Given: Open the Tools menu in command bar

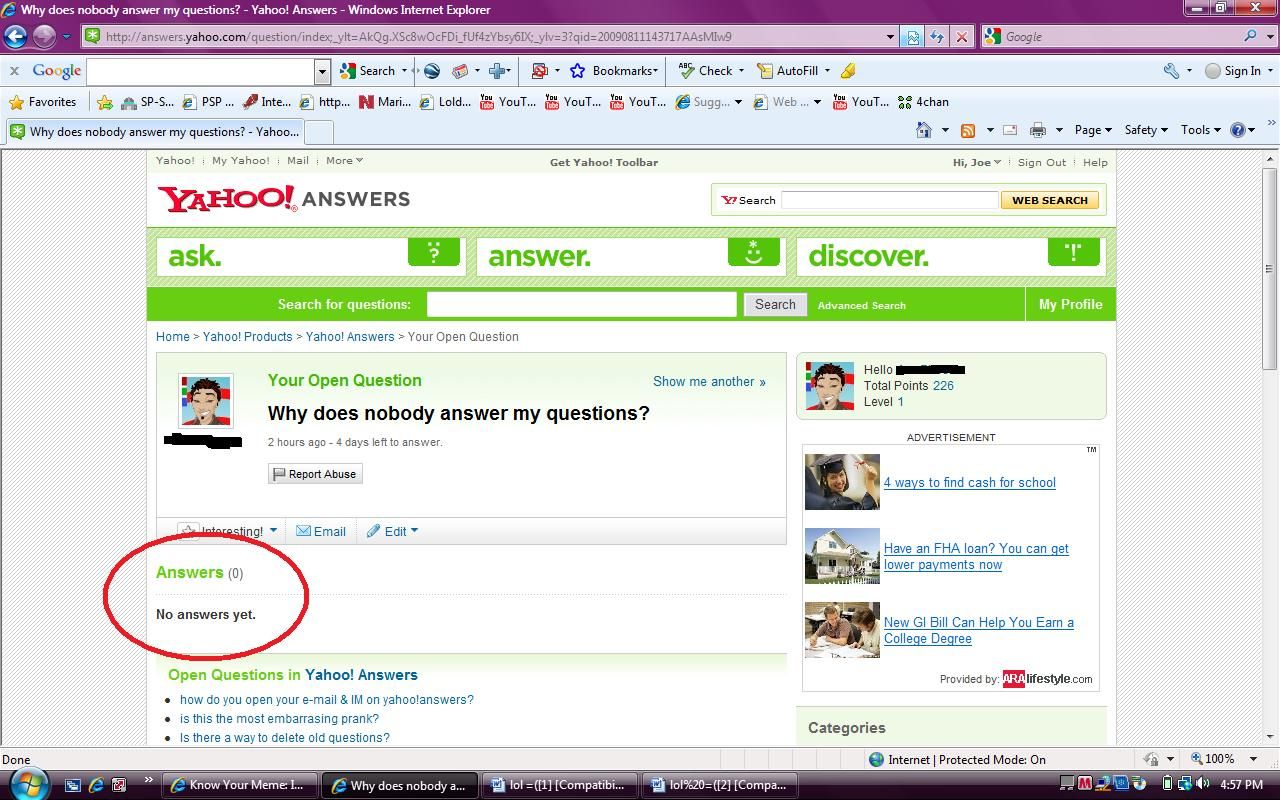Looking at the screenshot, I should (1200, 130).
